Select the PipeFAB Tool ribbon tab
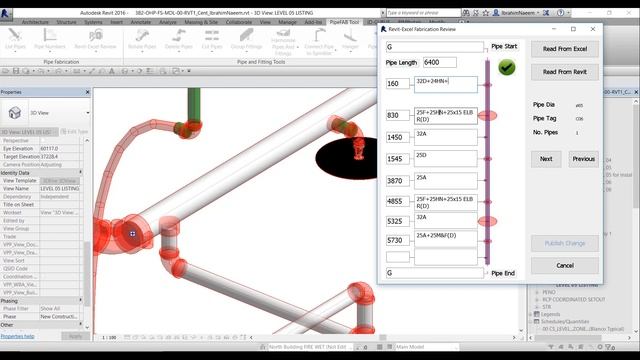Viewport: 640px width, 360px height. tap(344, 22)
